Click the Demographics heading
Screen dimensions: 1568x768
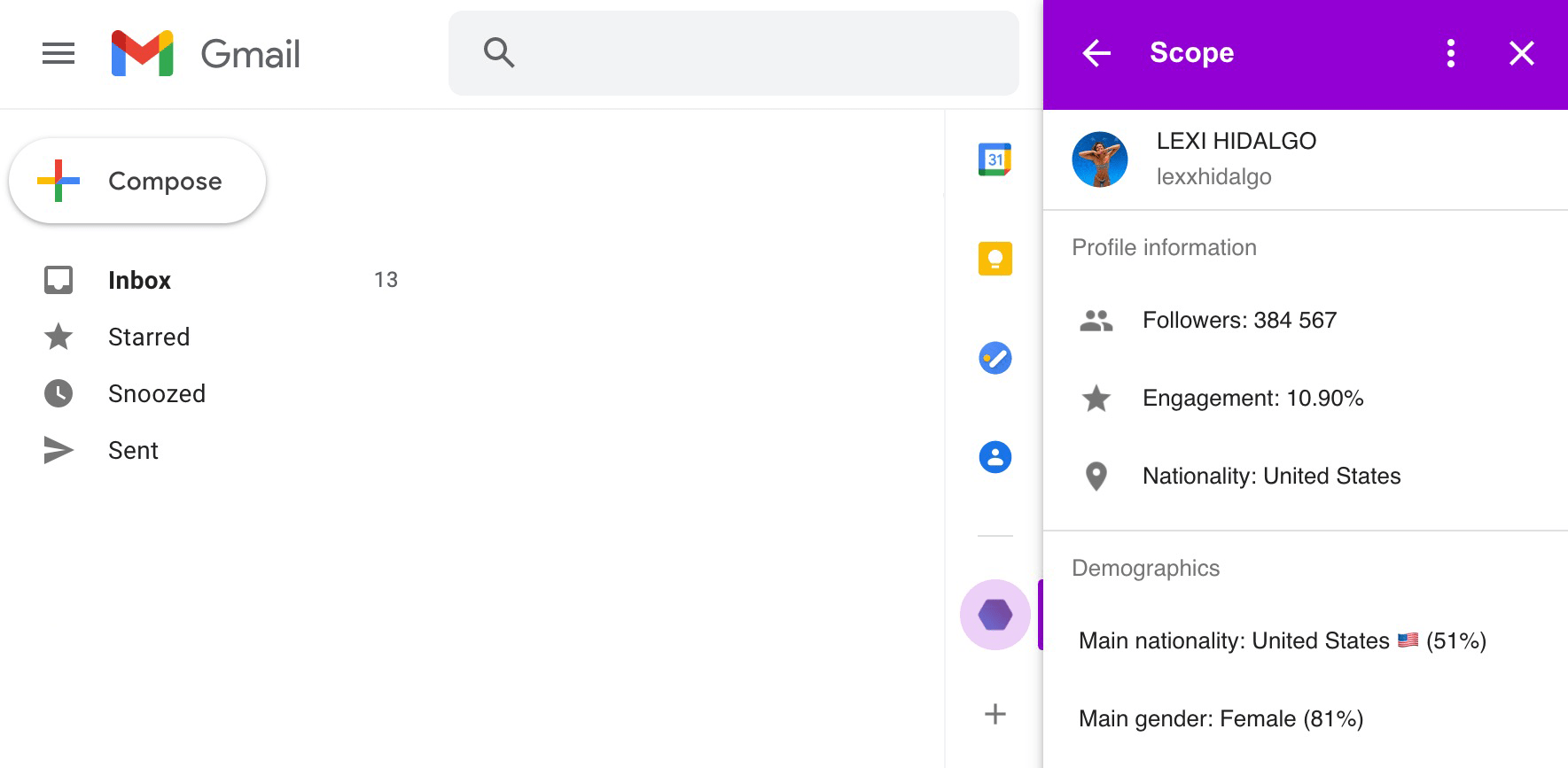(1145, 568)
